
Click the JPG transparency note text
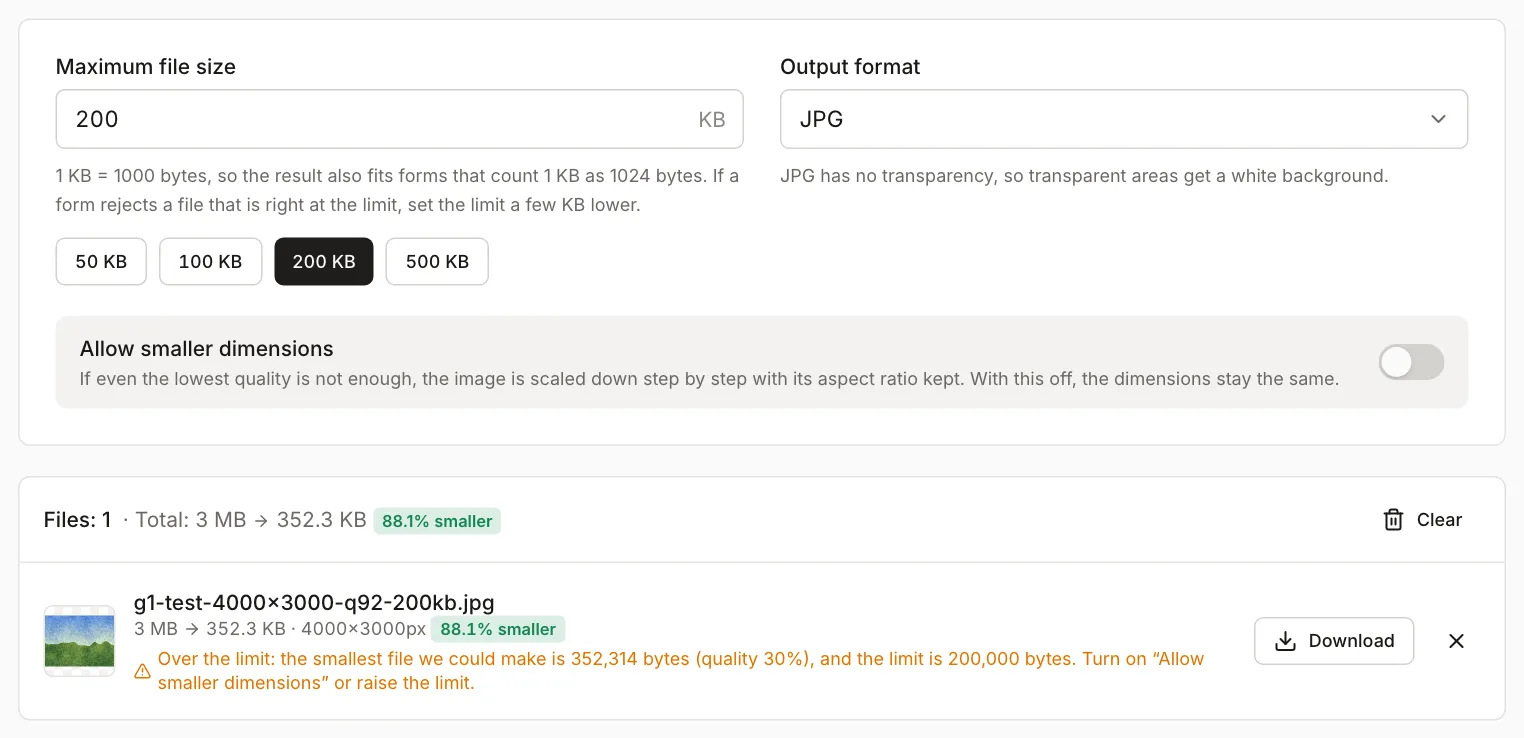(1084, 176)
